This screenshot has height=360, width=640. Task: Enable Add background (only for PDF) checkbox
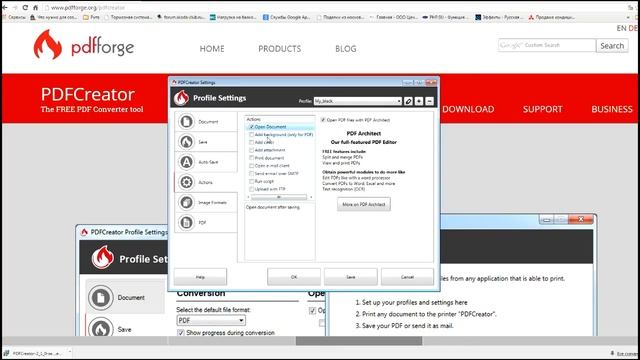click(251, 135)
